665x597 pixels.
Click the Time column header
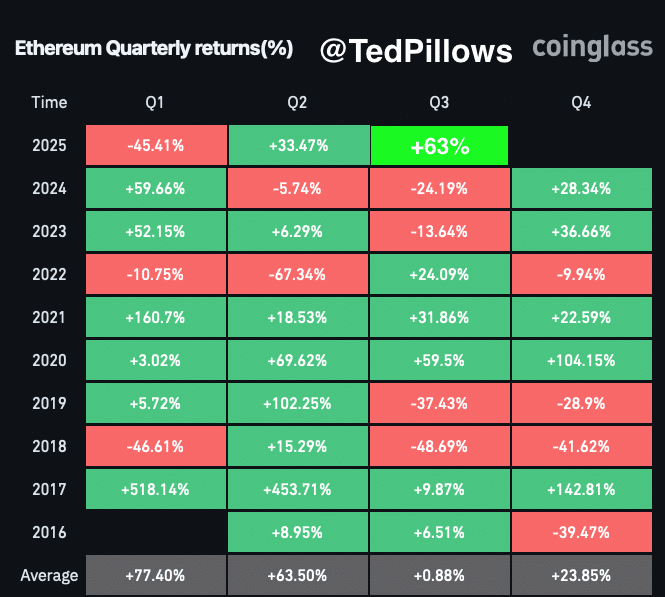pyautogui.click(x=49, y=103)
